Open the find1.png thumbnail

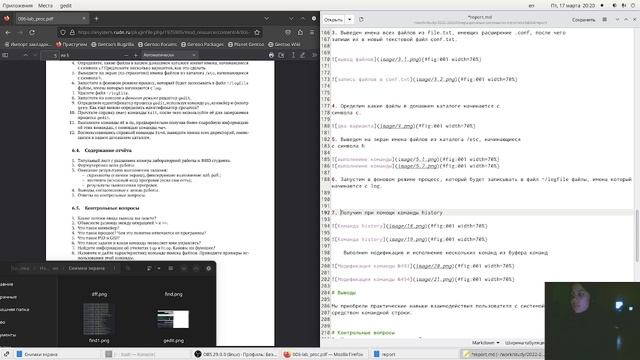pos(99,319)
